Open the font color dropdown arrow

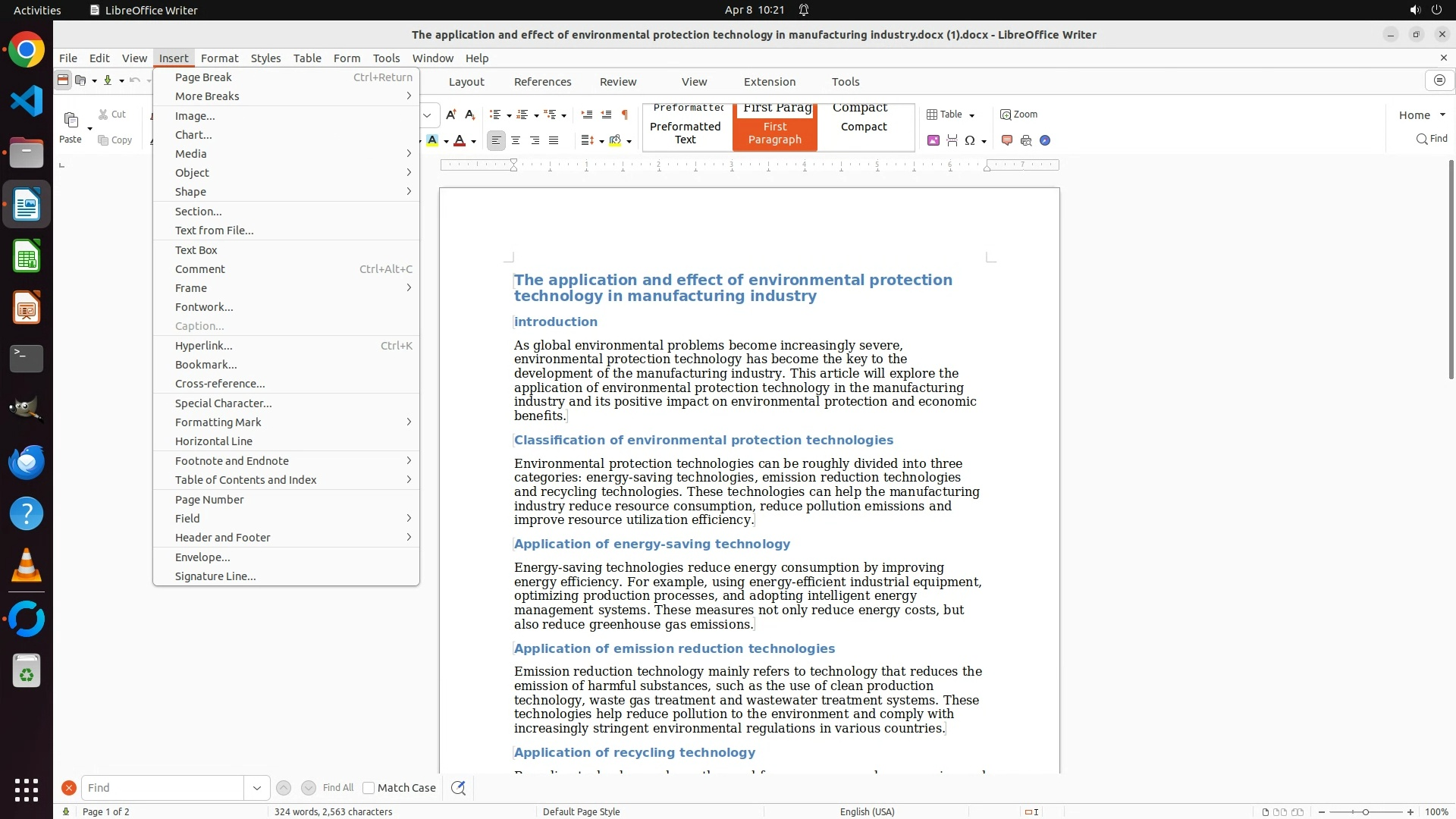[474, 141]
